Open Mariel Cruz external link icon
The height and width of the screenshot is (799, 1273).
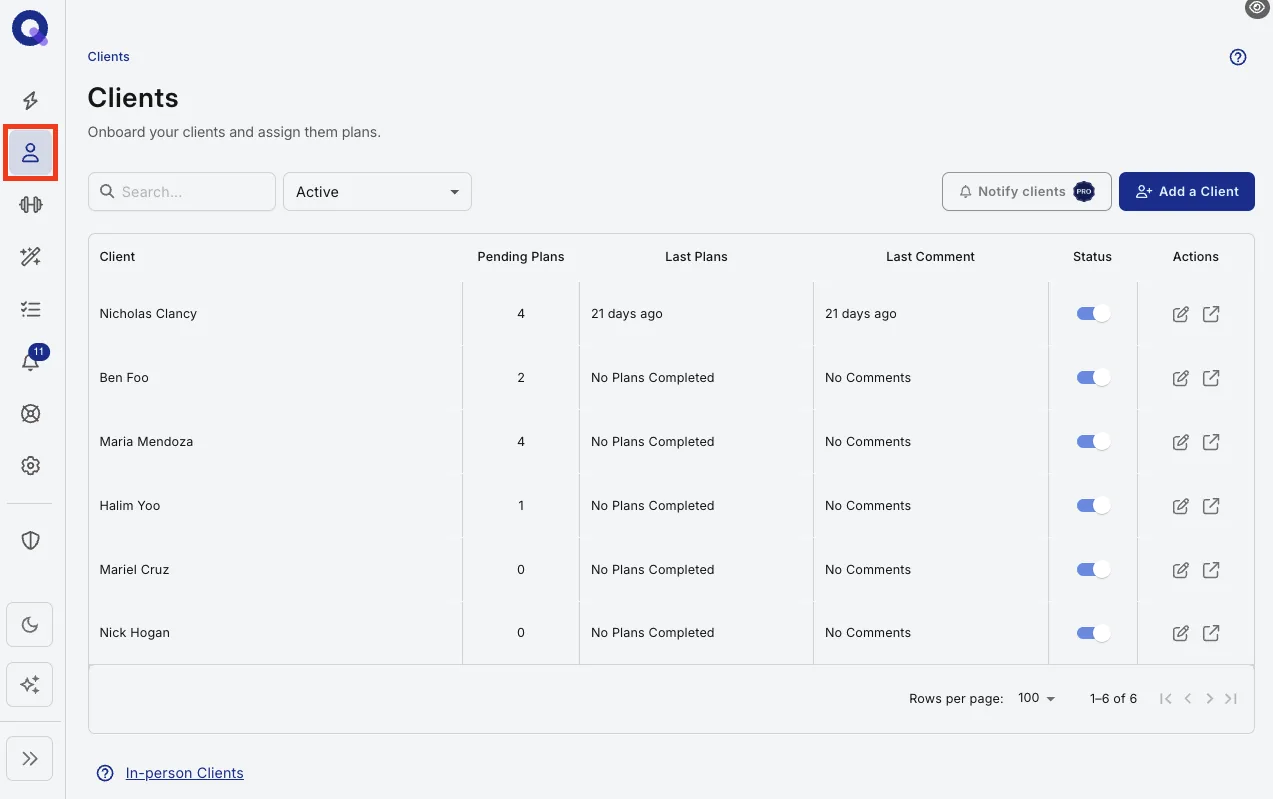coord(1211,570)
